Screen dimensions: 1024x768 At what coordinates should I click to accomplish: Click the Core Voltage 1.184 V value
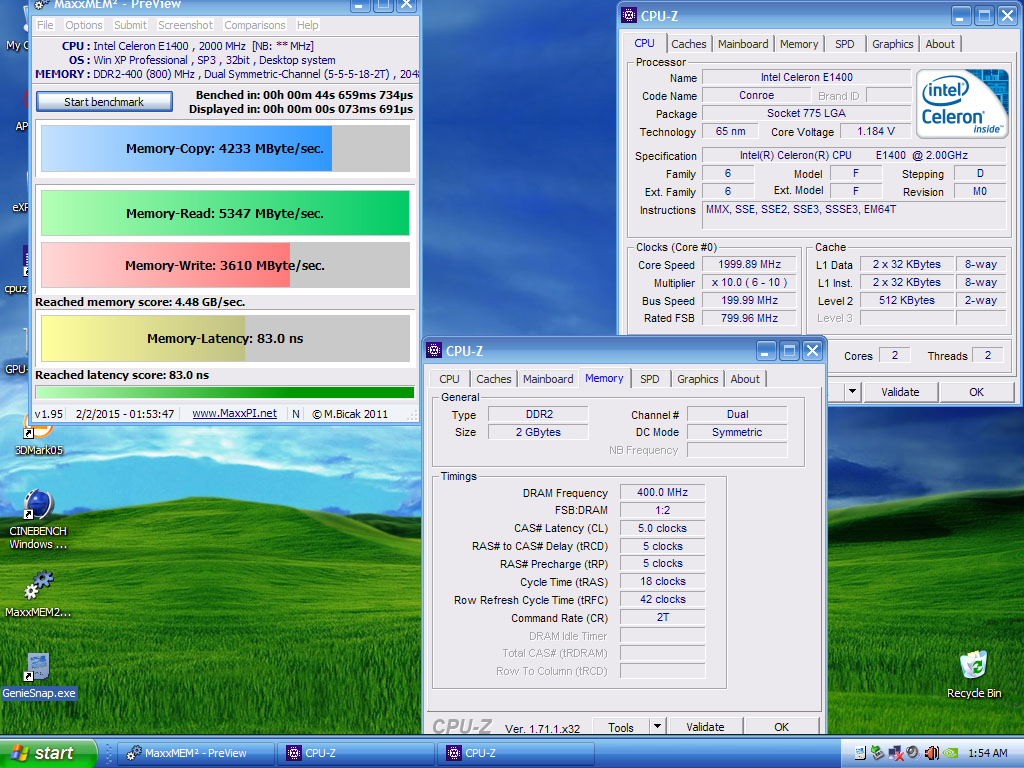(x=876, y=131)
